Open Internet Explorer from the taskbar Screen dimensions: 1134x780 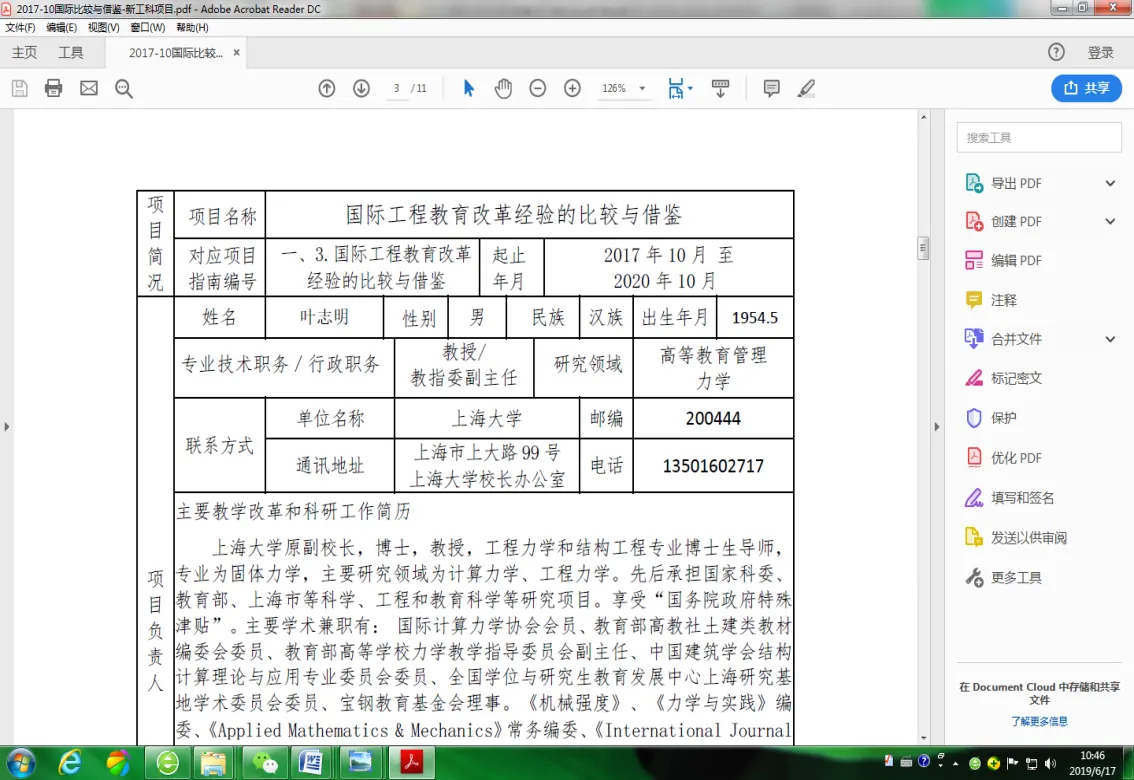[x=70, y=763]
